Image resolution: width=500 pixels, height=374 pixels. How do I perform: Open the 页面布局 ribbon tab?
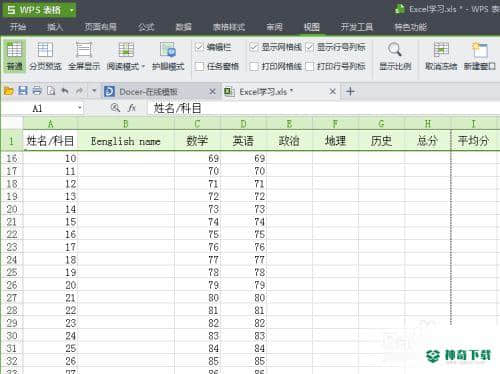(100, 27)
